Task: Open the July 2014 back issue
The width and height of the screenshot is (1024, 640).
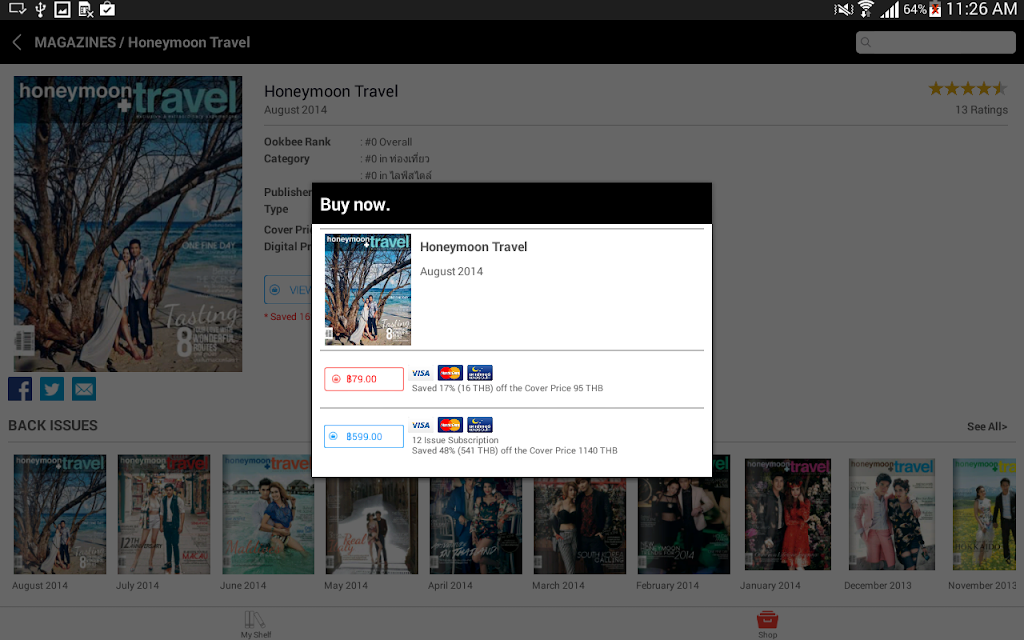Action: 164,515
